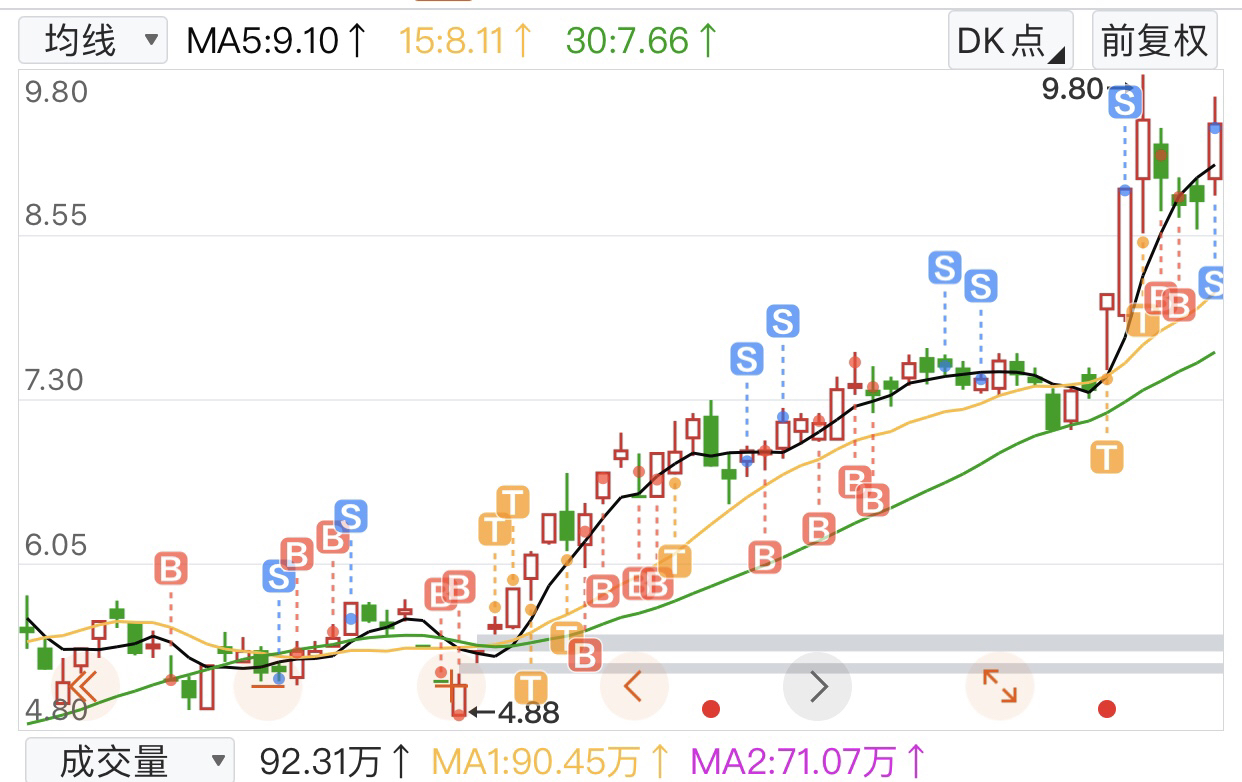This screenshot has height=782, width=1242.
Task: Tap the MA2:71.07万 volume average readout
Action: (x=808, y=762)
